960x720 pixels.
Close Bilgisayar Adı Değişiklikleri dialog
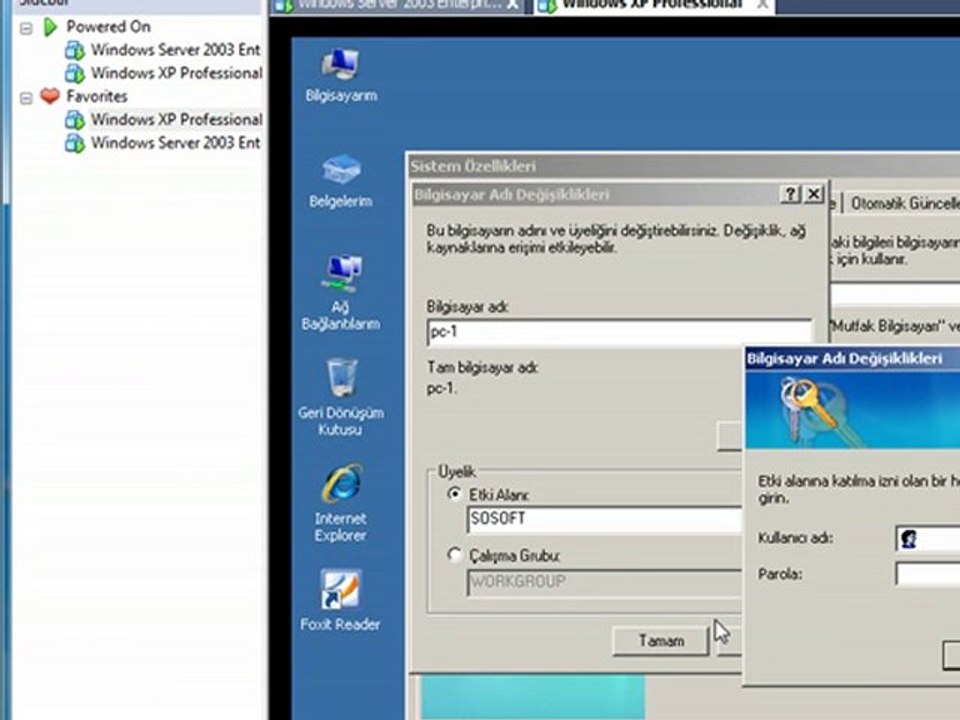point(813,195)
